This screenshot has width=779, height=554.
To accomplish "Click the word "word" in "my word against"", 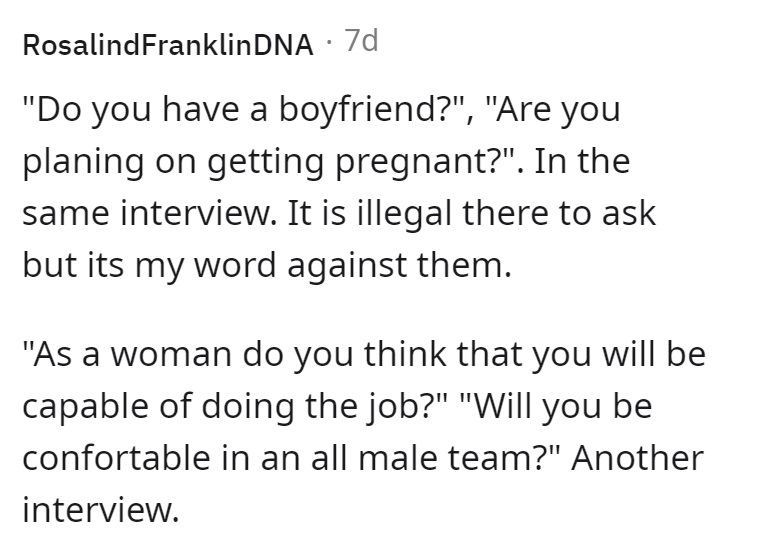I will click(234, 264).
